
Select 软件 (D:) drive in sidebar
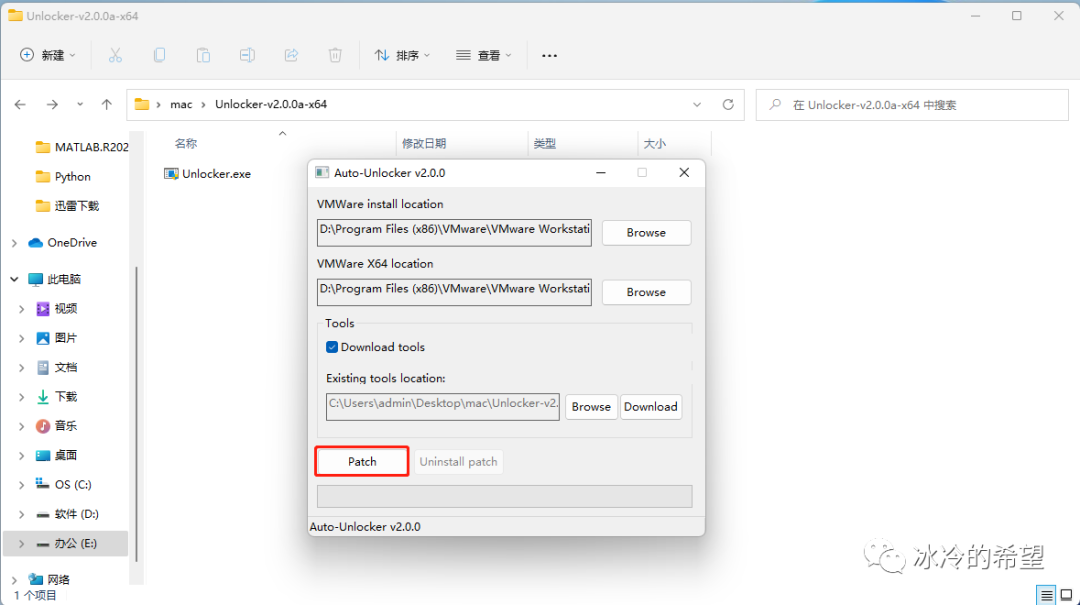pyautogui.click(x=68, y=514)
